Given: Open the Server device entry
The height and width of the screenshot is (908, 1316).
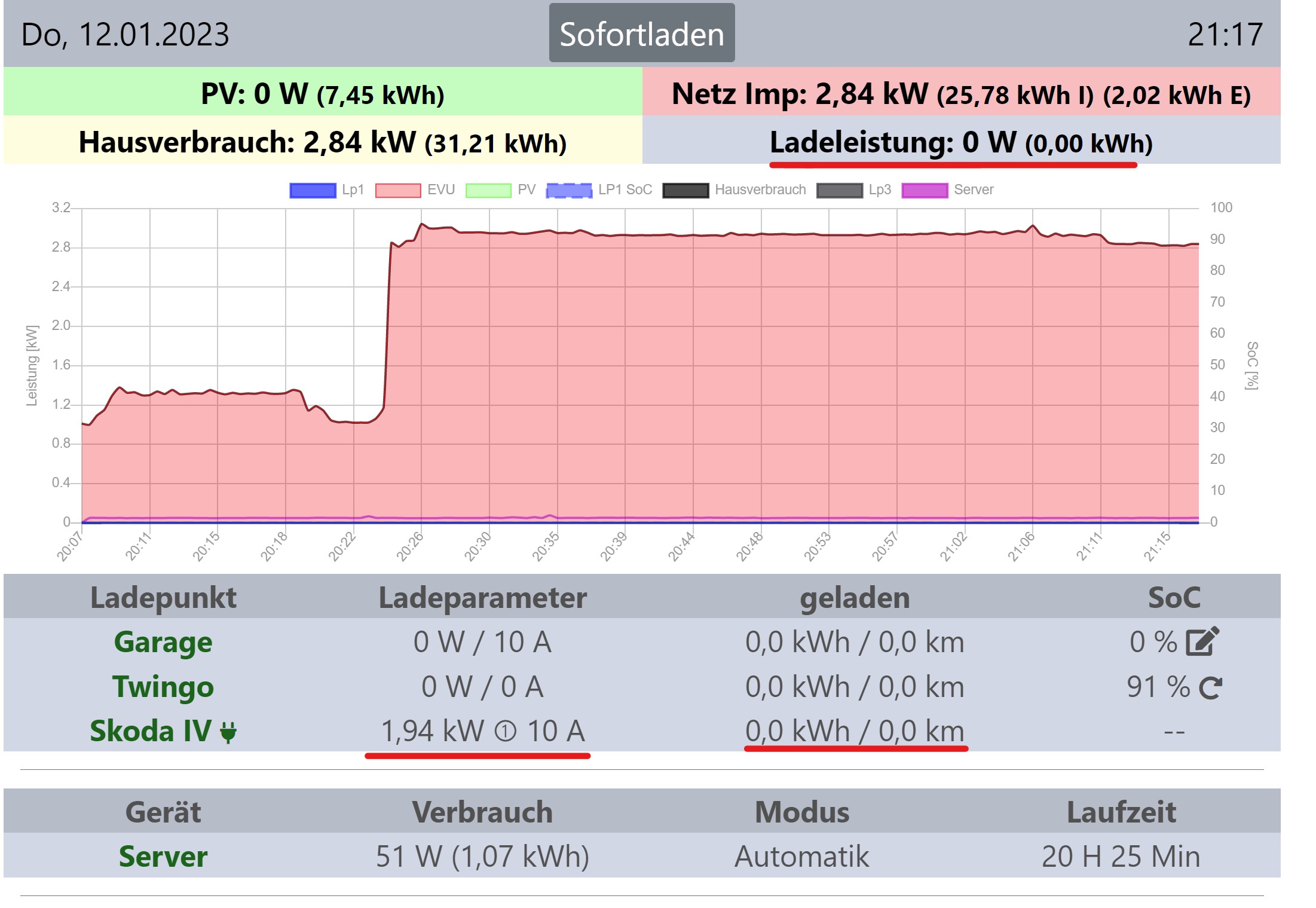Looking at the screenshot, I should point(163,856).
